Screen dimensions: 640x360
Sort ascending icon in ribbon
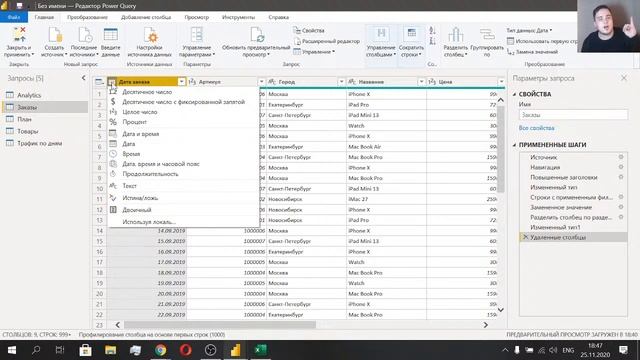click(432, 31)
